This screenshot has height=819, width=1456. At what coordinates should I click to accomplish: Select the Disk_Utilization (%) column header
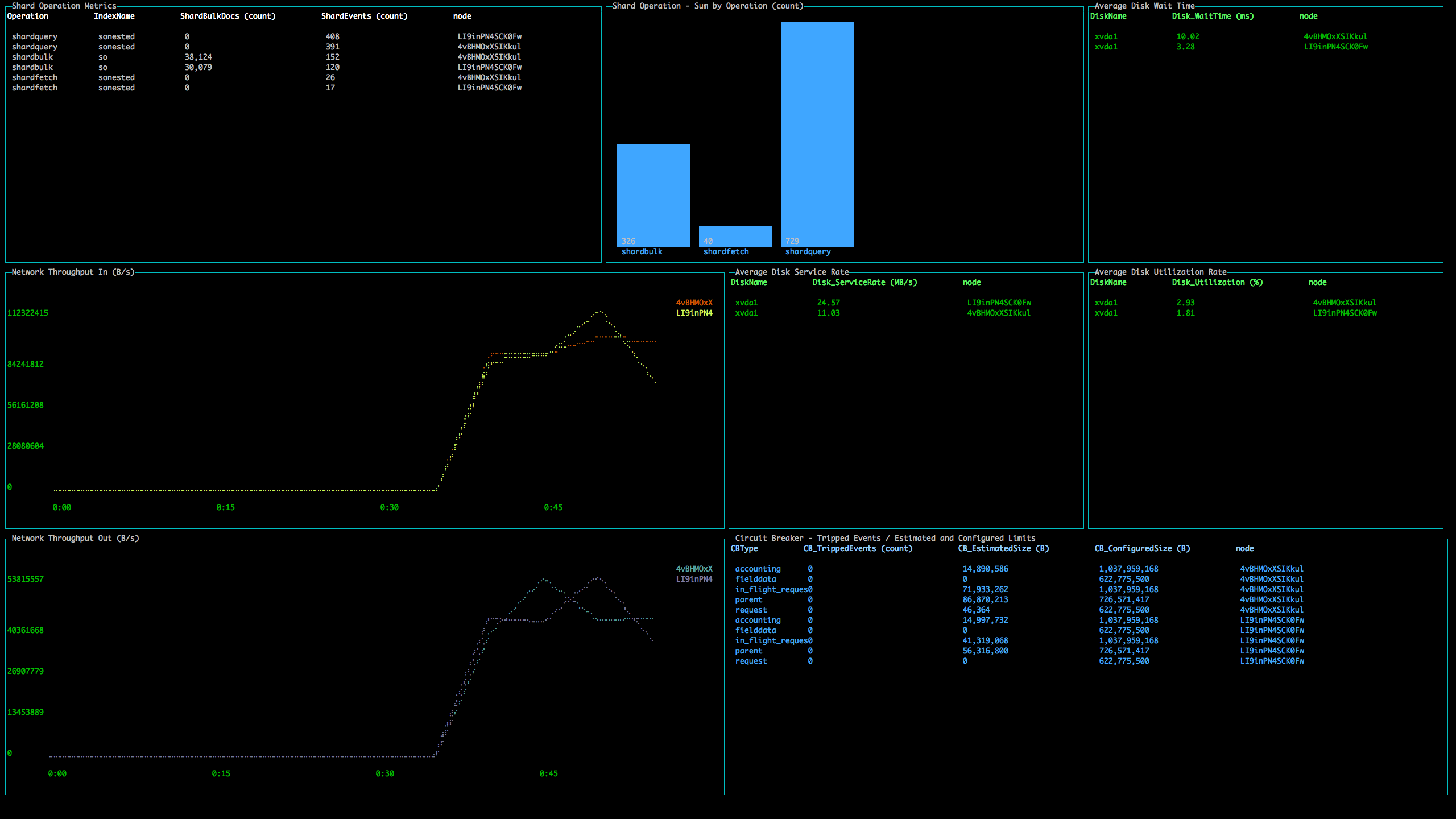(x=1217, y=282)
